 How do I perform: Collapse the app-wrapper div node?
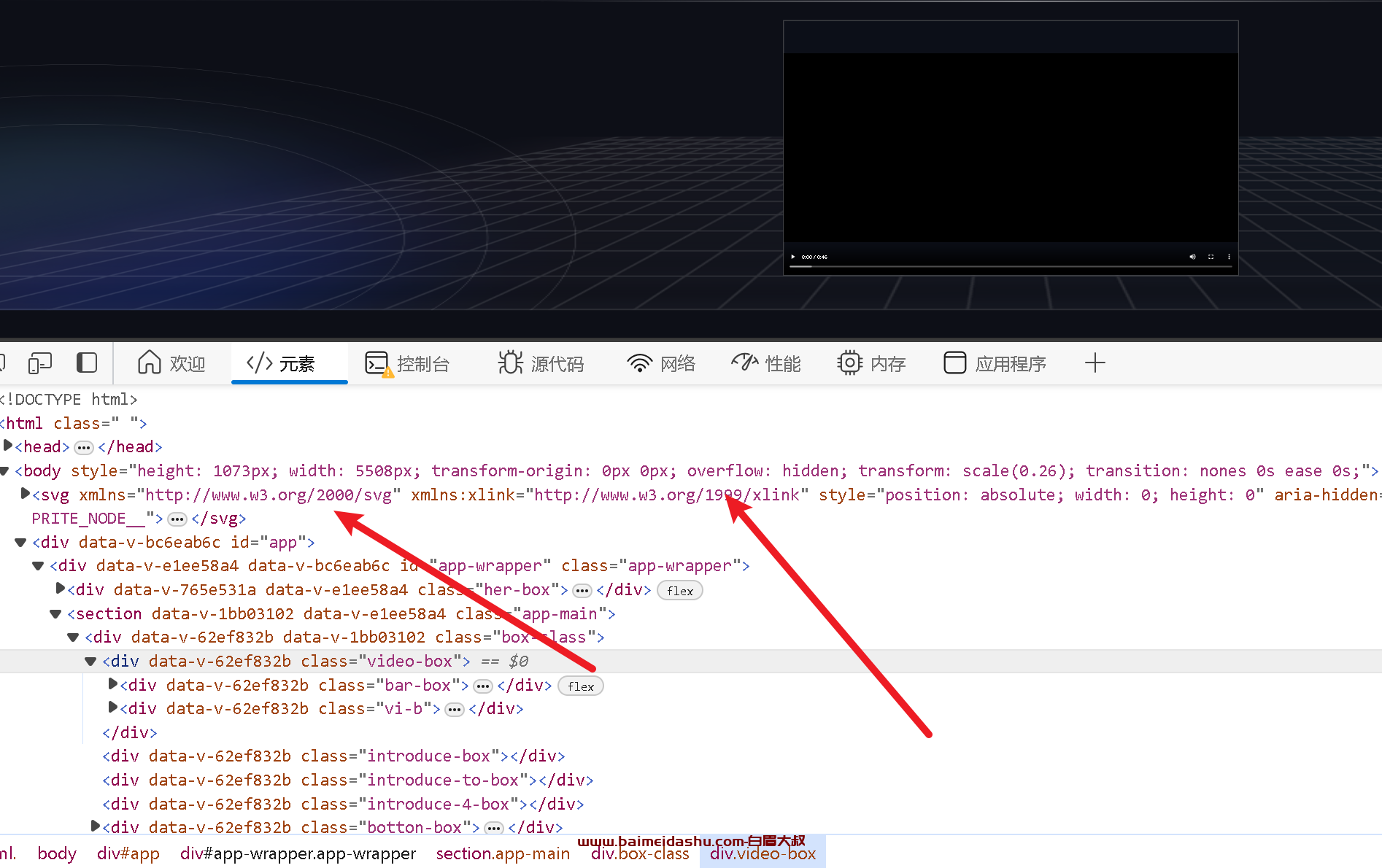38,565
